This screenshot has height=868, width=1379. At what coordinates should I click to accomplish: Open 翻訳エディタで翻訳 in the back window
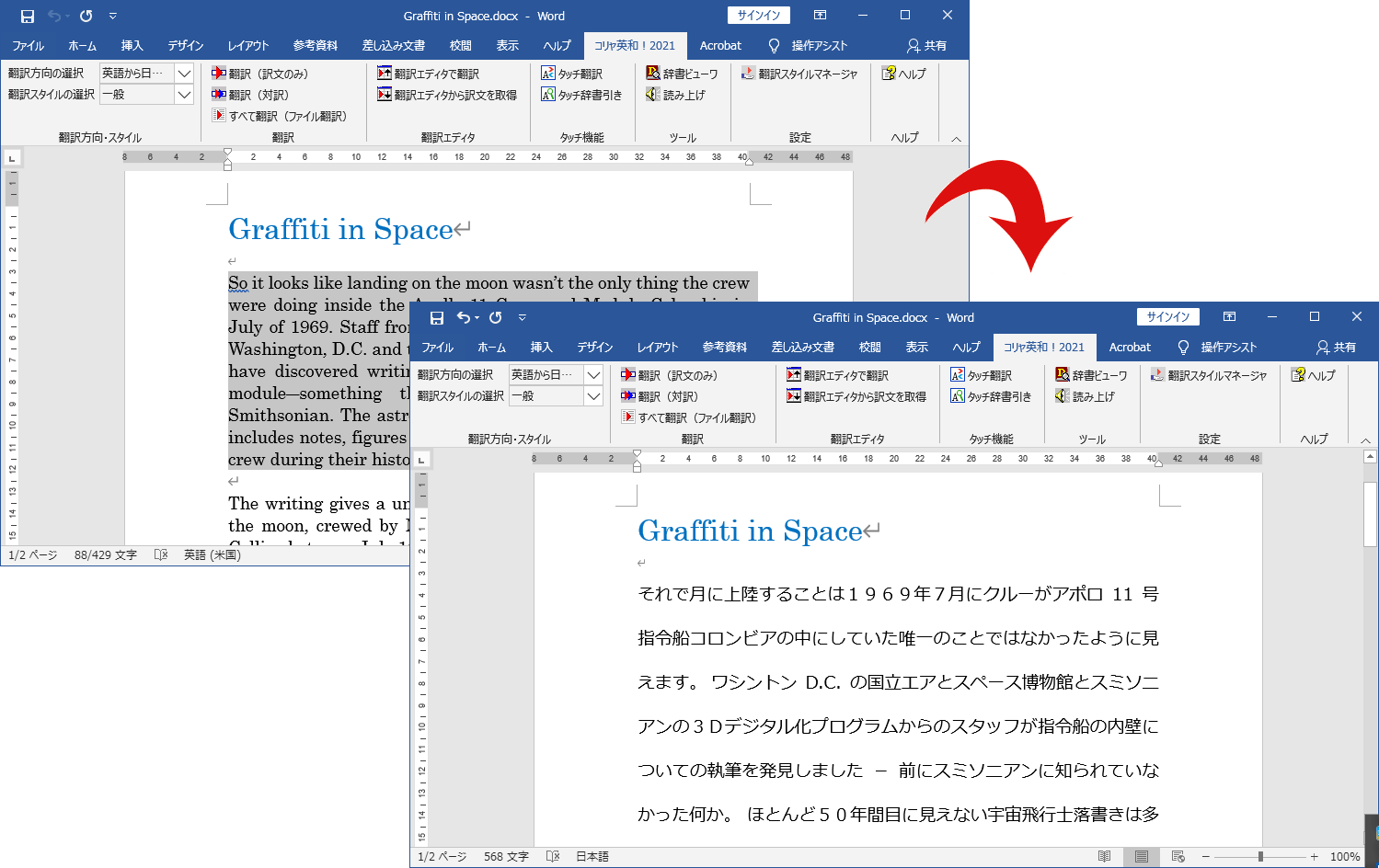click(428, 74)
